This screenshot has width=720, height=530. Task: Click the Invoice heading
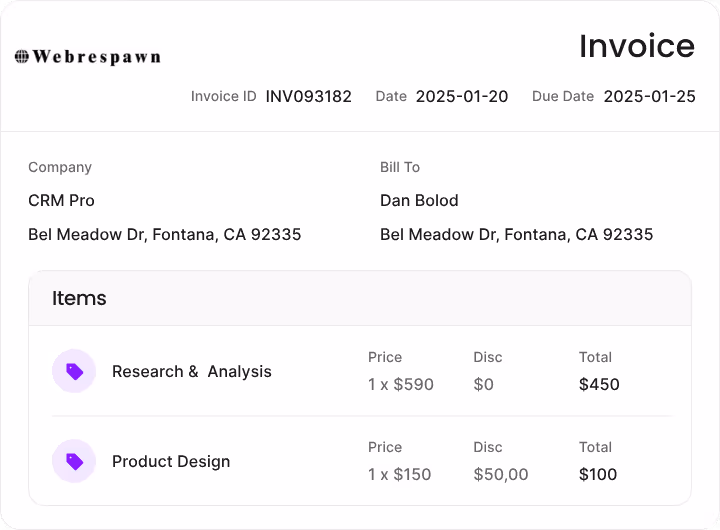(x=636, y=46)
